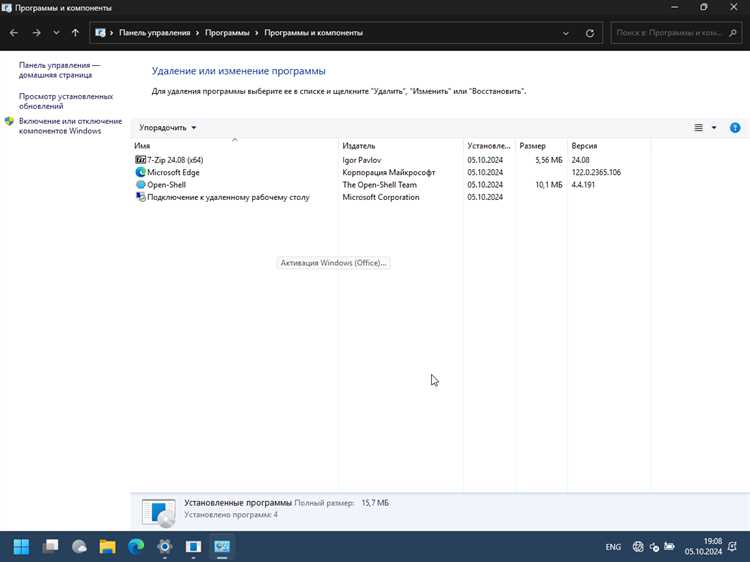The height and width of the screenshot is (562, 750).
Task: Click the Control Panel icon in the address bar
Action: [100, 33]
